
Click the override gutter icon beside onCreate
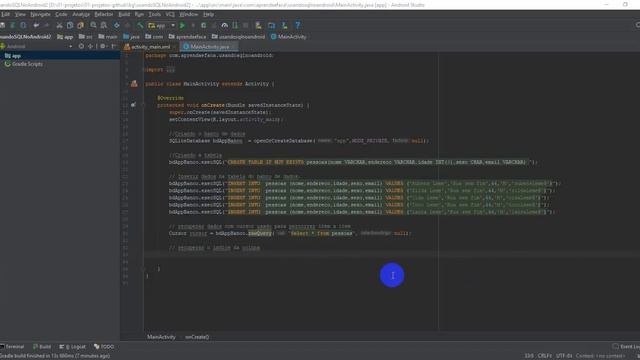coord(133,105)
